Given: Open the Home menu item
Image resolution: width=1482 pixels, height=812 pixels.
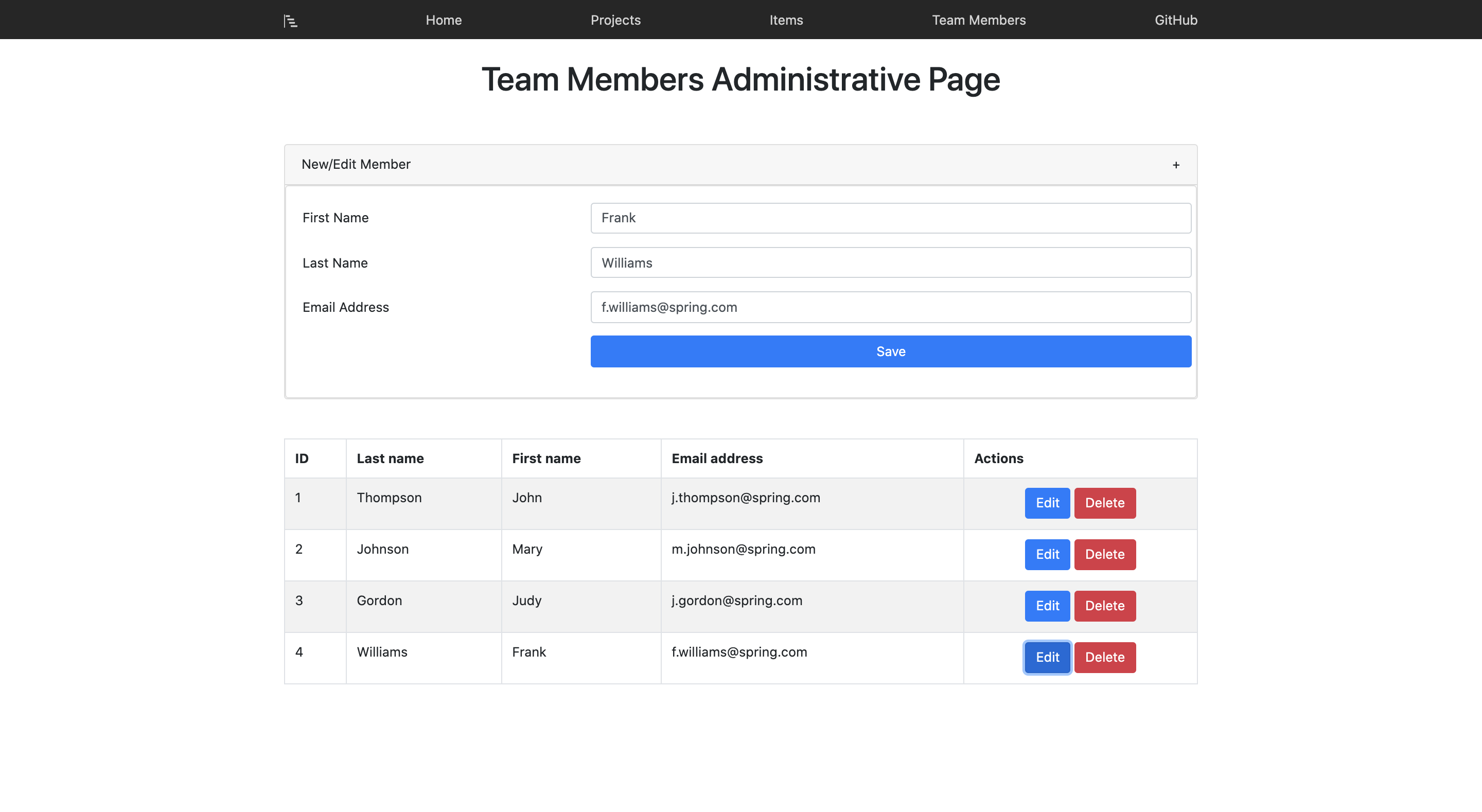Looking at the screenshot, I should click(444, 20).
